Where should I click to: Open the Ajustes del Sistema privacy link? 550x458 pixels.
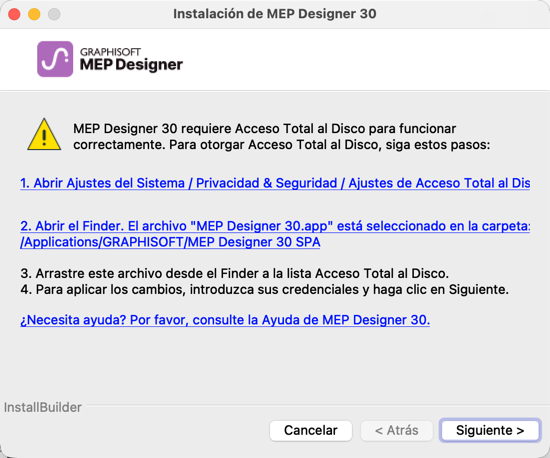point(275,183)
